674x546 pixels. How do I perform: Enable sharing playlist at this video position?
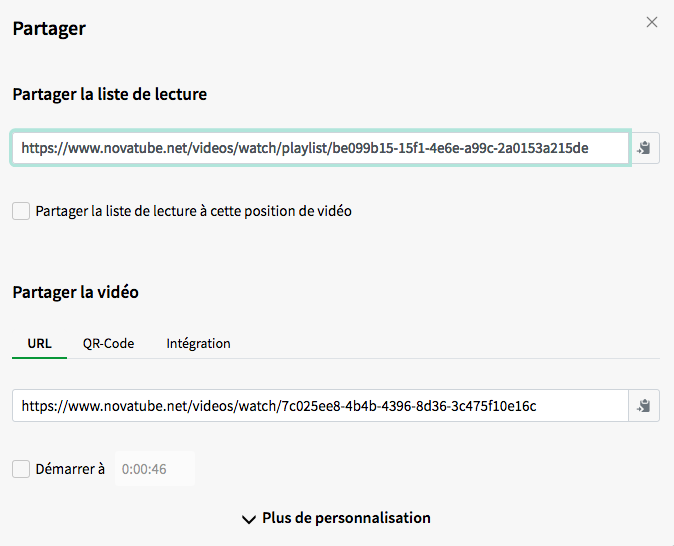(21, 211)
